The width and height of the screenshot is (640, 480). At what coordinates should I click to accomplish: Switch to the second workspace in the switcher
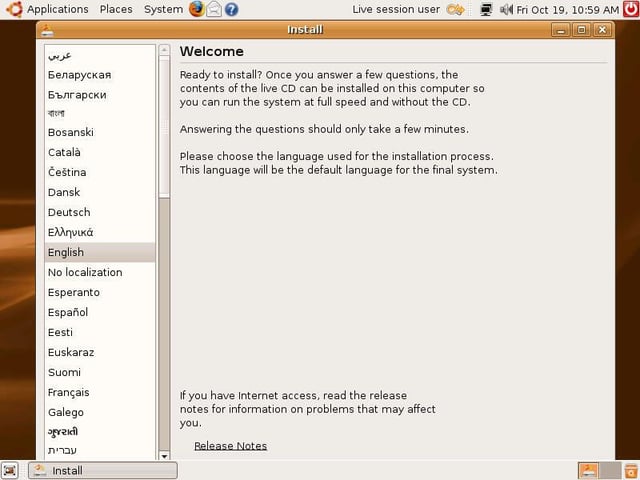pyautogui.click(x=610, y=471)
